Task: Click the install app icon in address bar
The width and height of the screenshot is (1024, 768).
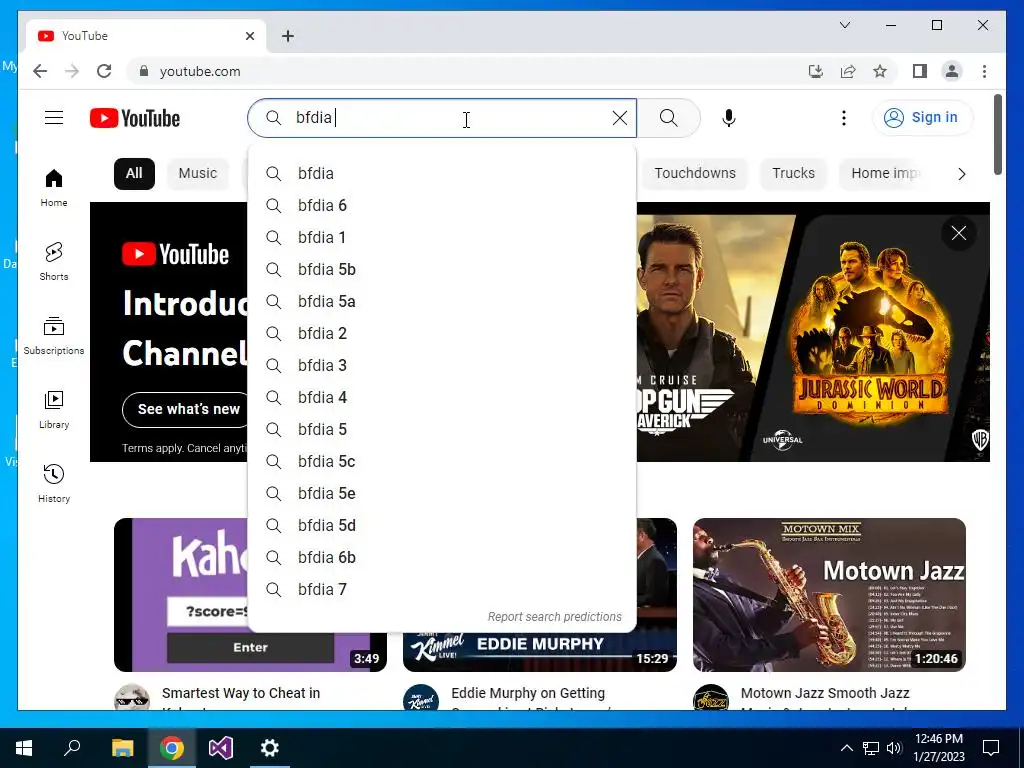Action: pos(816,71)
